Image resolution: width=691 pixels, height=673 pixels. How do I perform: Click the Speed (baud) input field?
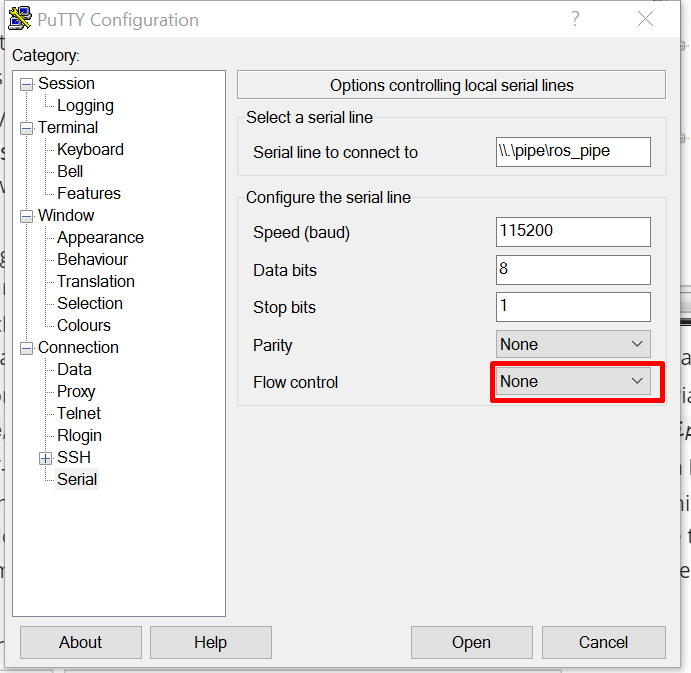(573, 232)
